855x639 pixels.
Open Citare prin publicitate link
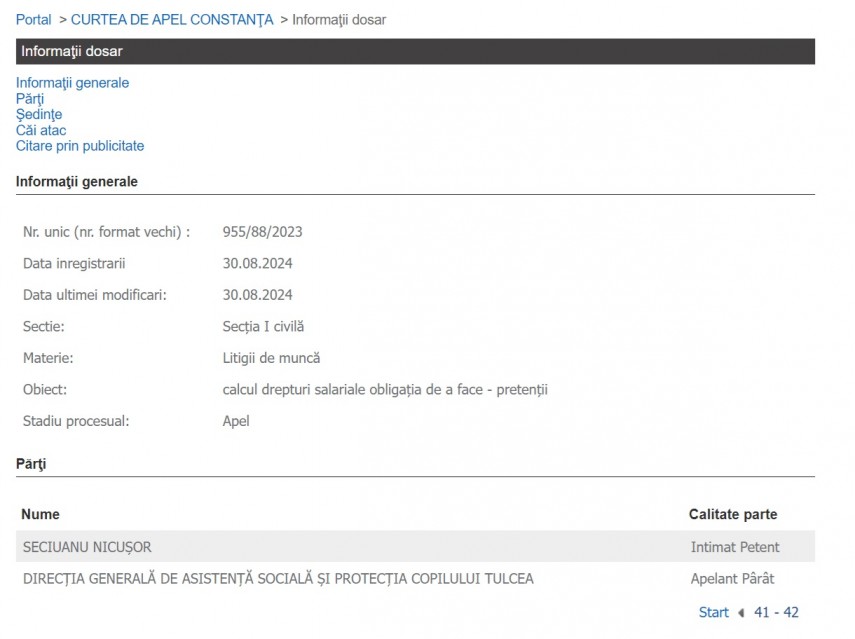[80, 146]
